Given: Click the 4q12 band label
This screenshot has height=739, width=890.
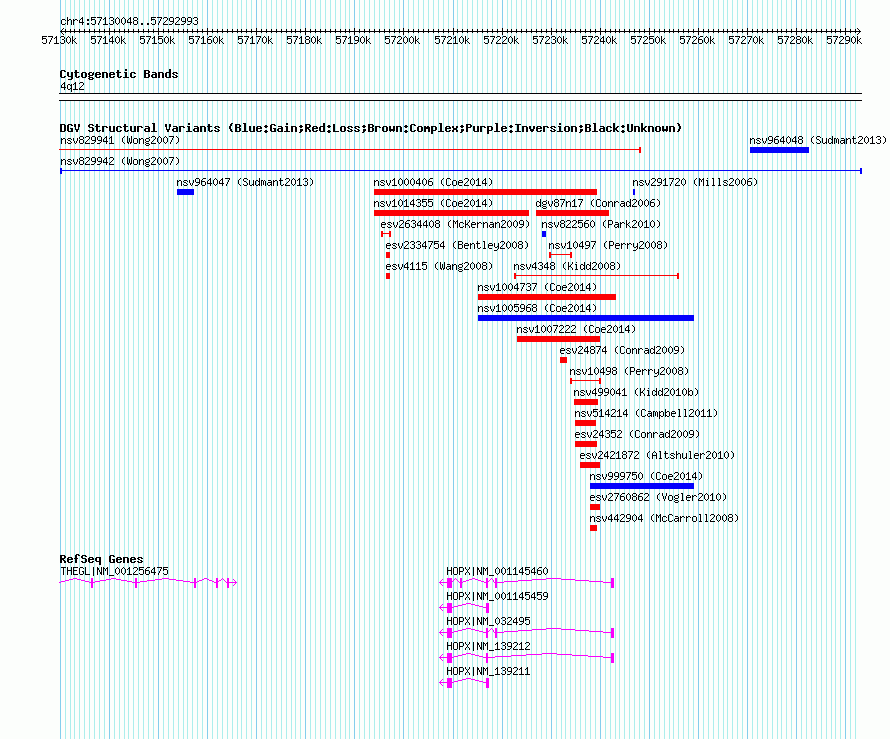Looking at the screenshot, I should [72, 86].
